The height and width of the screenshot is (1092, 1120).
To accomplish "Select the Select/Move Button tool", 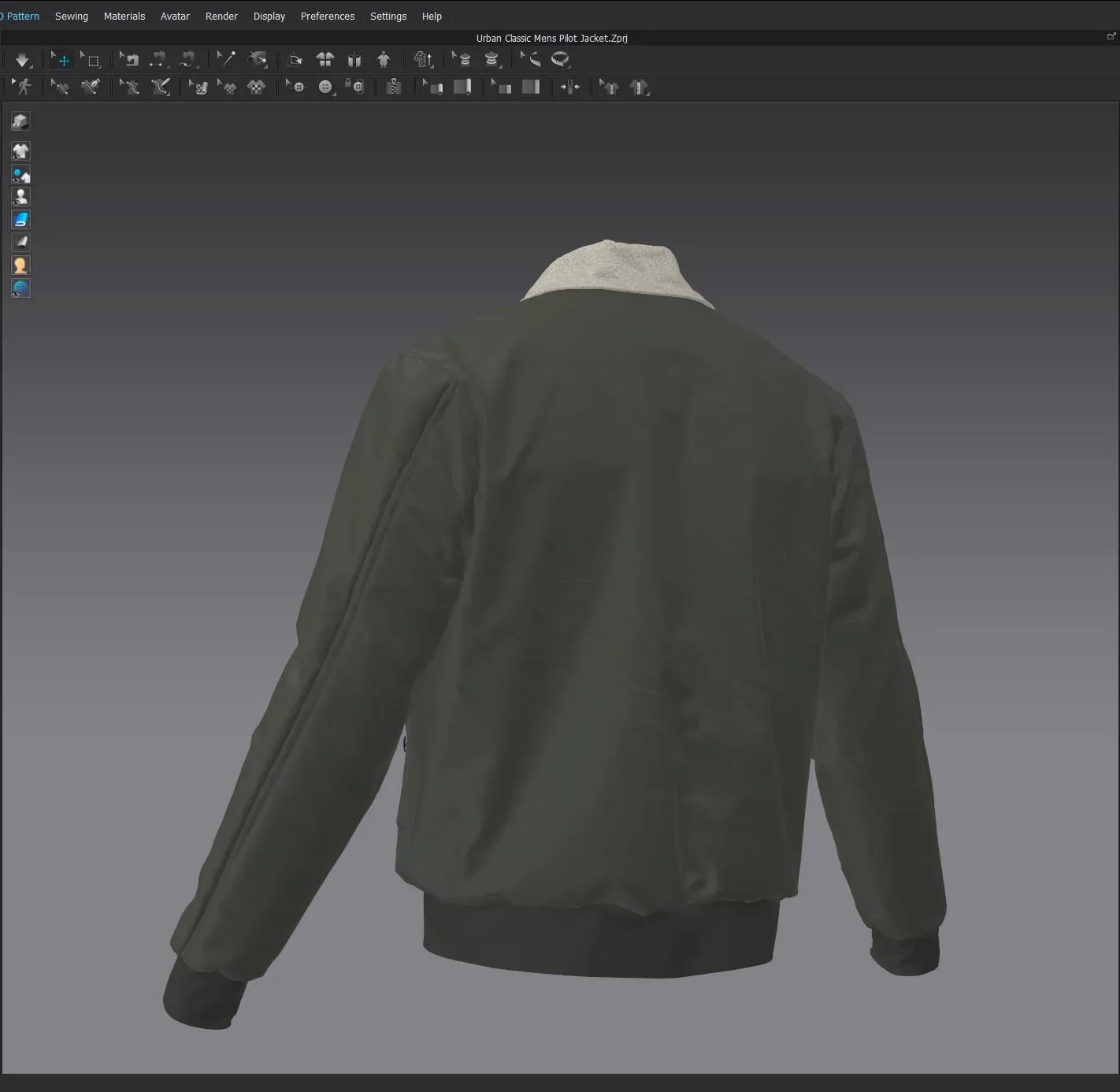I will click(x=295, y=87).
